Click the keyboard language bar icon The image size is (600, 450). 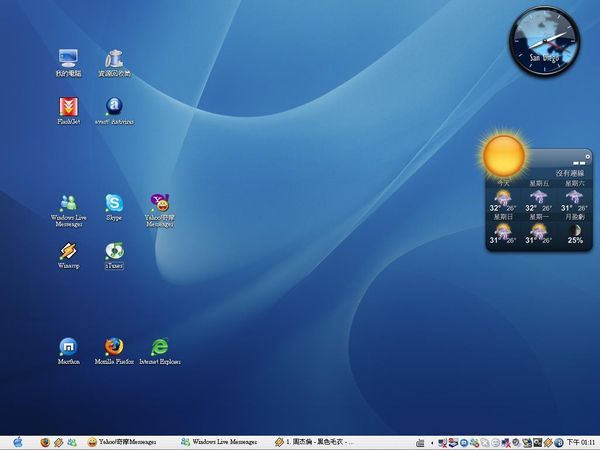[x=420, y=443]
